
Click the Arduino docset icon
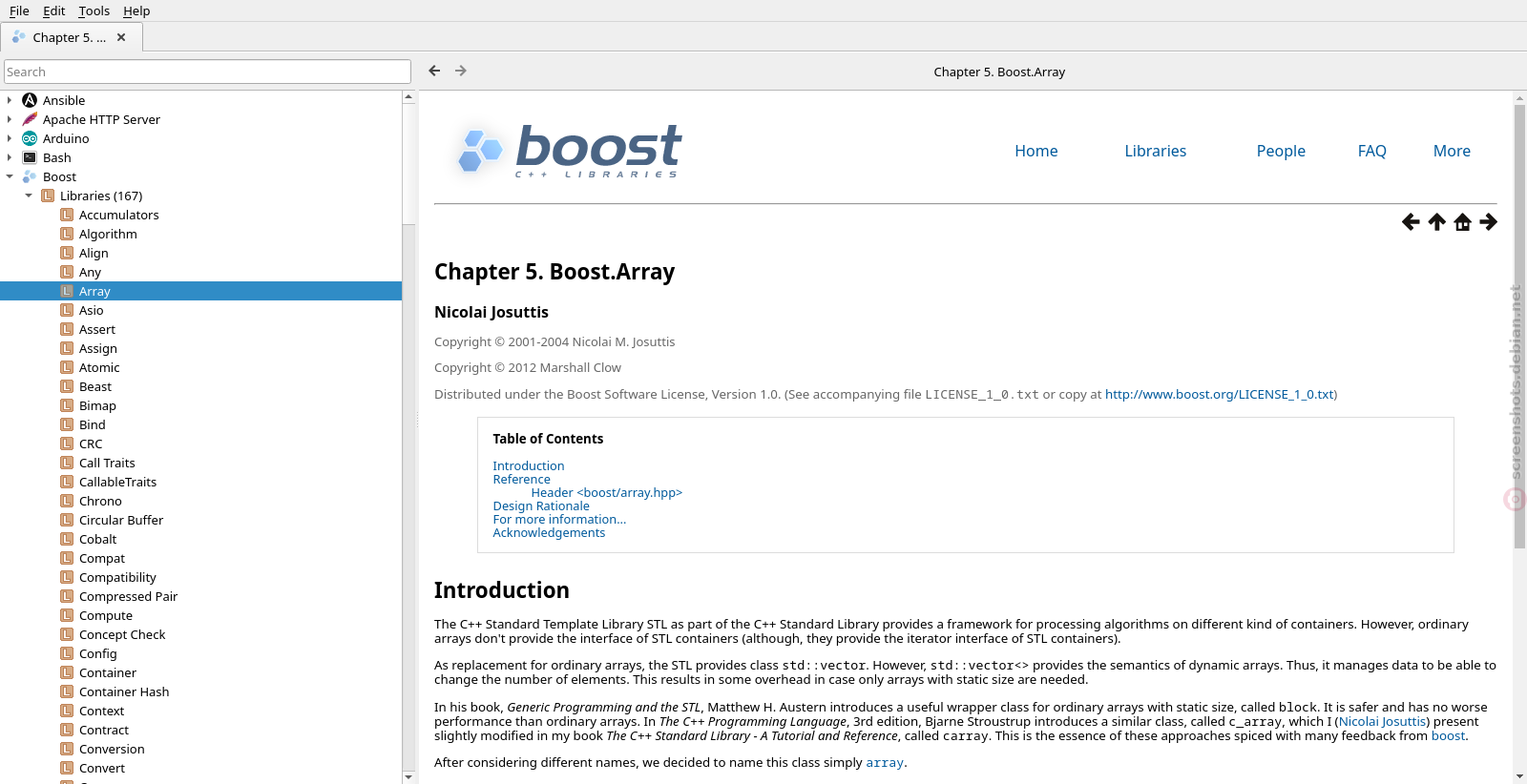click(30, 138)
